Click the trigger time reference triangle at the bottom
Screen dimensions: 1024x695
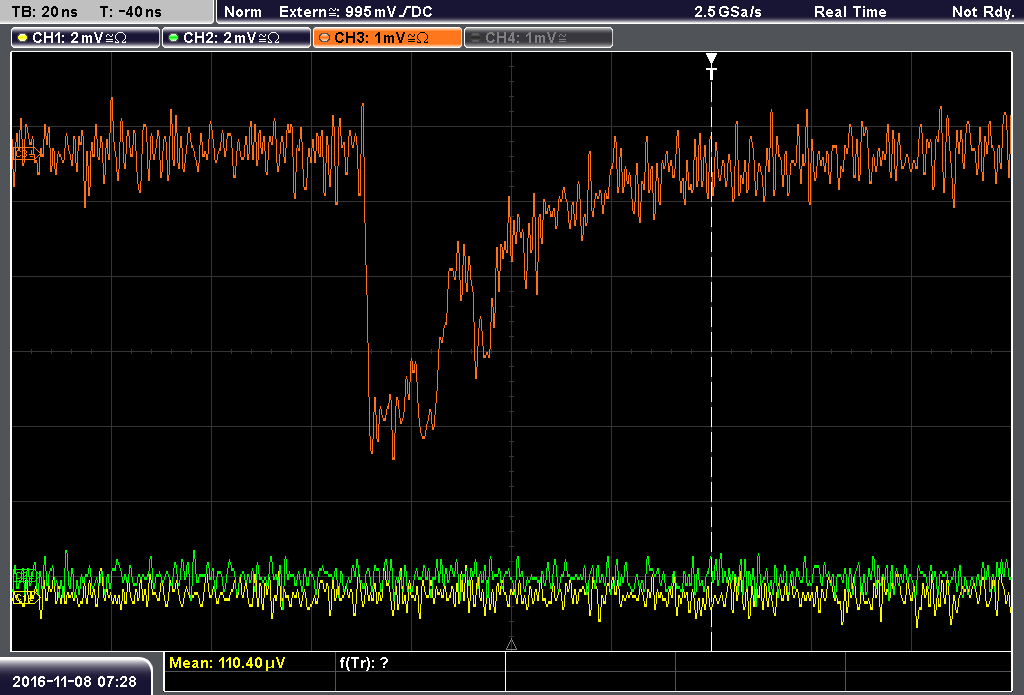[x=511, y=645]
